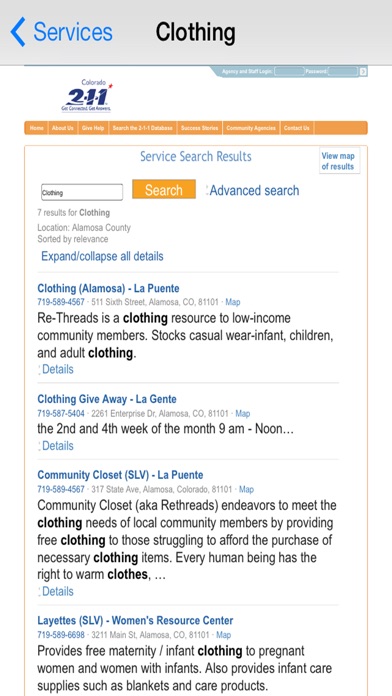This screenshot has height=696, width=392.
Task: Toggle Expand/collapse all details
Action: point(102,256)
